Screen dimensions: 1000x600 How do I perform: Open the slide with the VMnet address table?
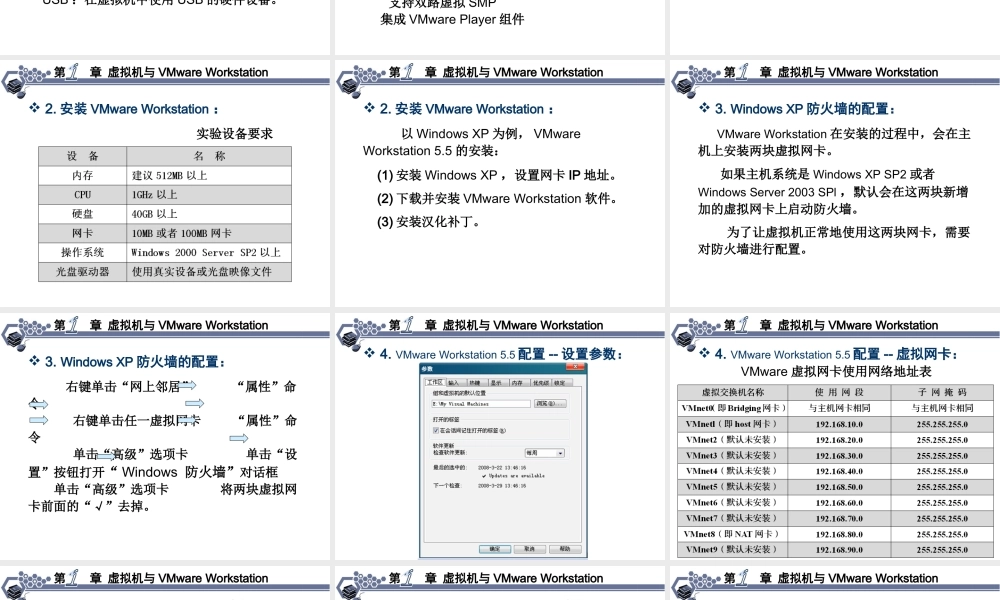835,436
